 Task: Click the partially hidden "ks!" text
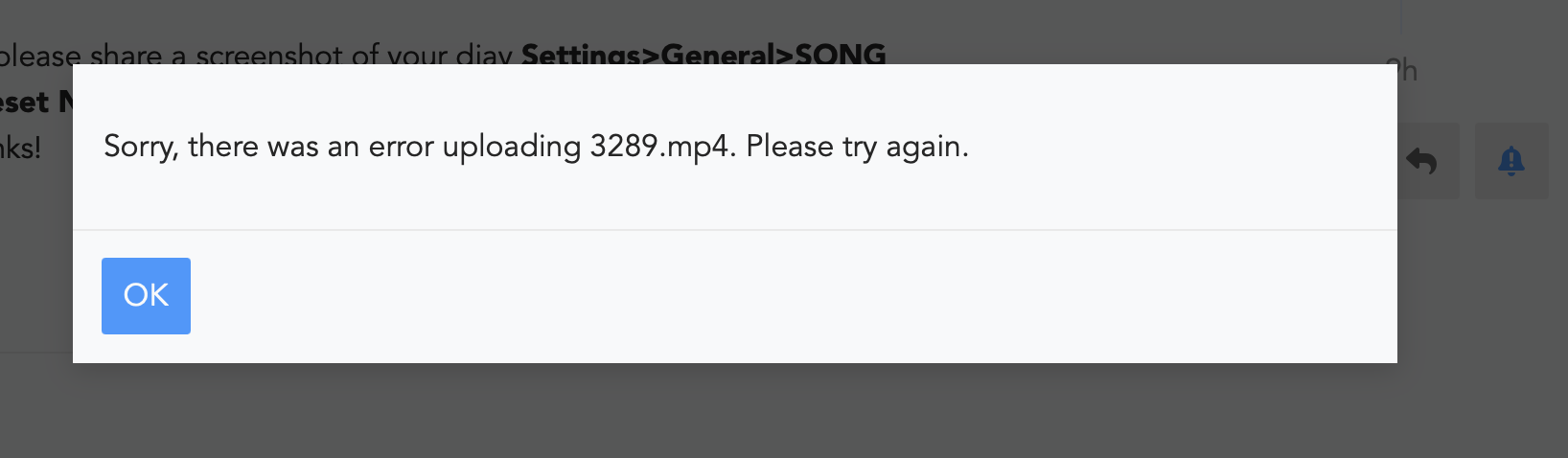pos(21,148)
